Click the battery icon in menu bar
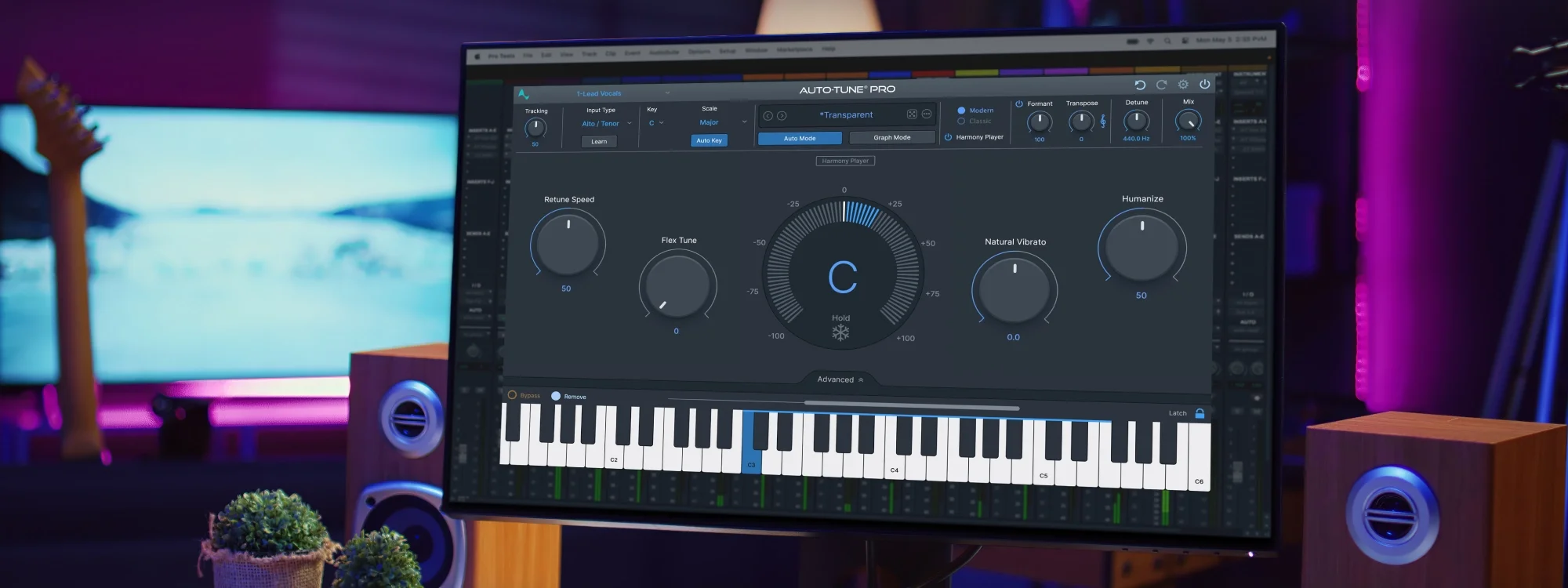1568x588 pixels. (x=1132, y=41)
